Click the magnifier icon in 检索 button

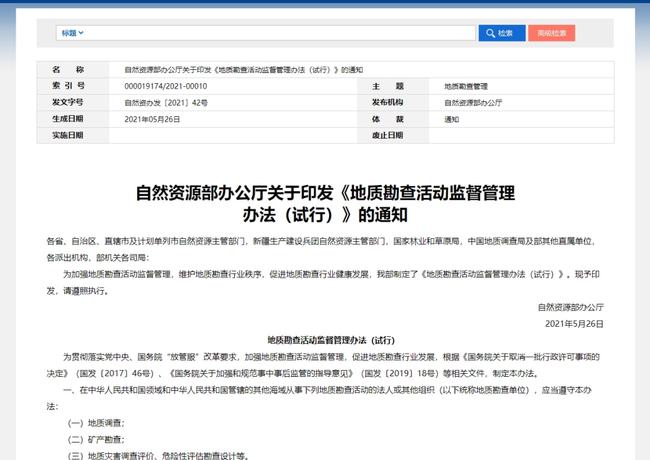[x=491, y=33]
